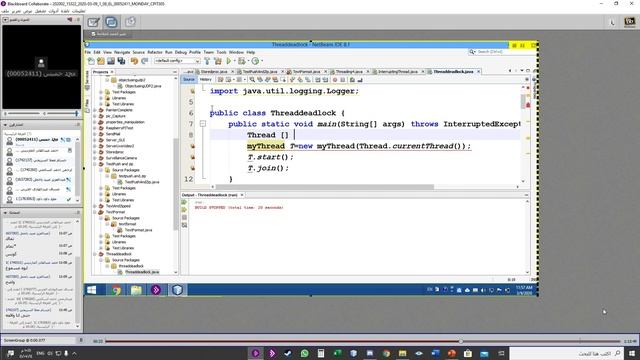Click the NetBeans search input field
Viewport: 640px width, 360px height.
point(501,52)
